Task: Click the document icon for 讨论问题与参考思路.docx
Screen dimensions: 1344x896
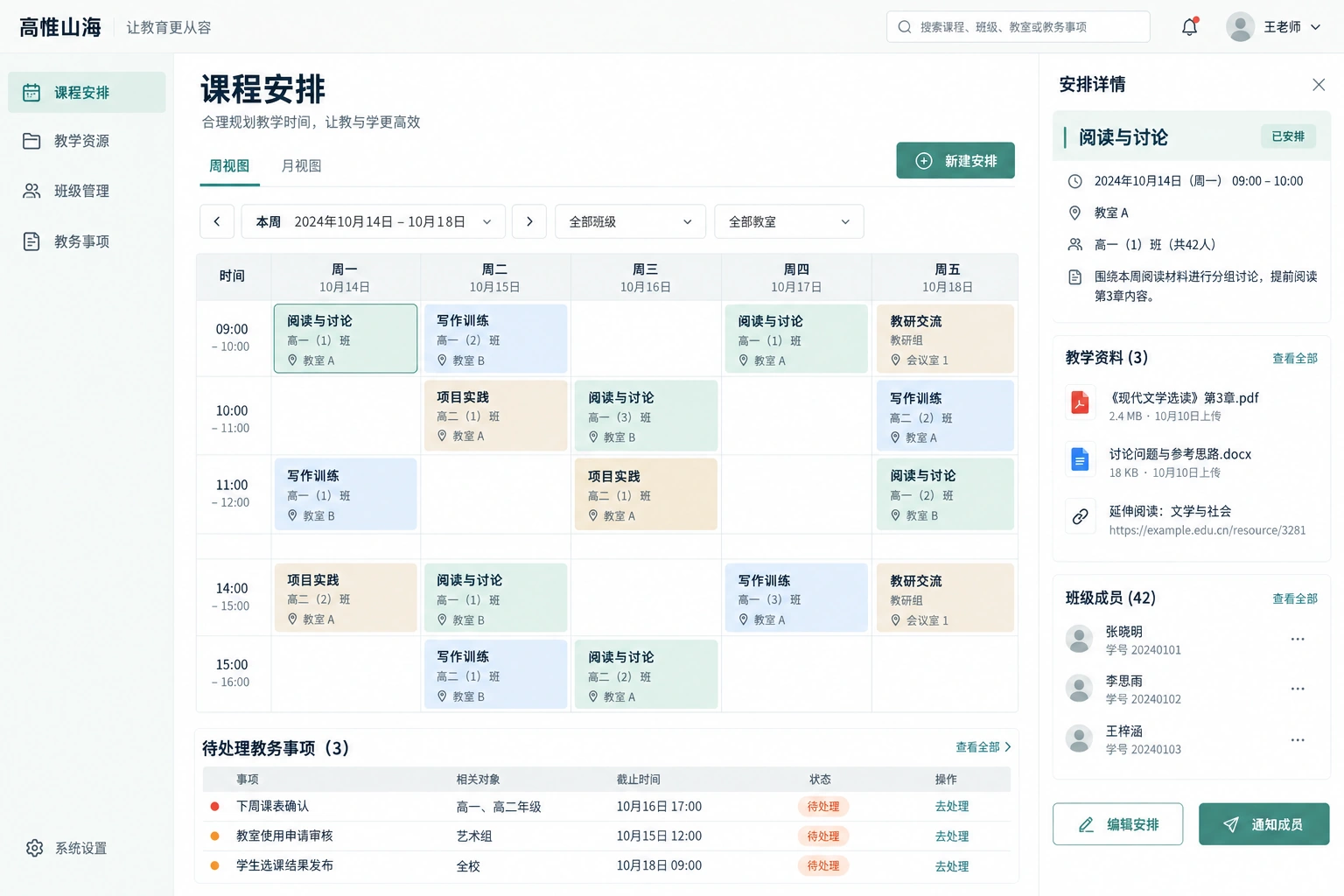Action: pos(1080,459)
